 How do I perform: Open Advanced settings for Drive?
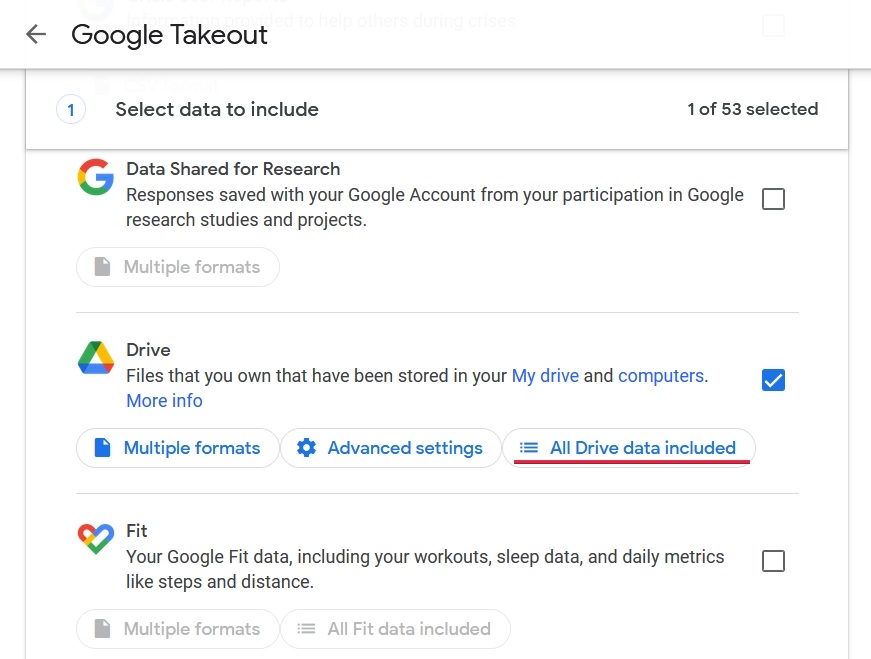pyautogui.click(x=390, y=448)
